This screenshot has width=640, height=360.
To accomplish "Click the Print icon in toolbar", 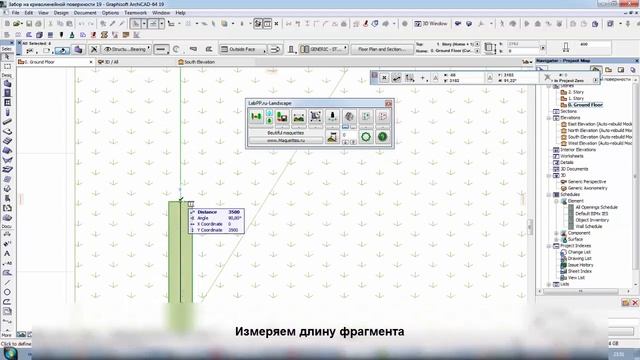I will pyautogui.click(x=38, y=24).
